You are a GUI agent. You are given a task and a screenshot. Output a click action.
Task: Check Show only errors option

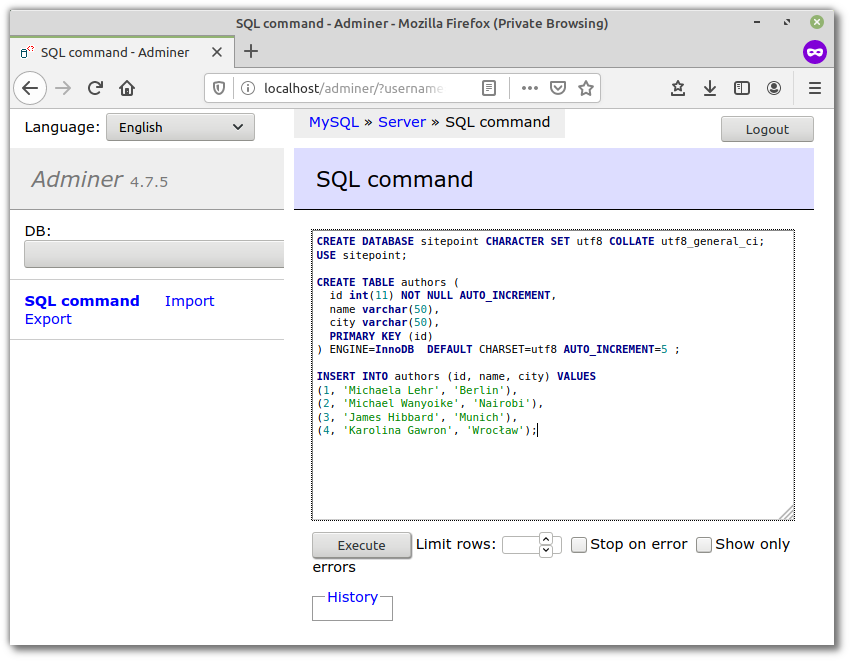[x=704, y=545]
